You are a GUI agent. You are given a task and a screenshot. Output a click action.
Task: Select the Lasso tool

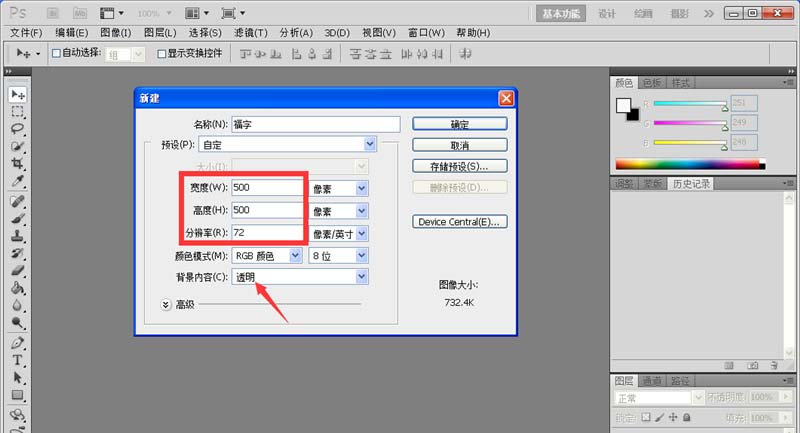[x=17, y=129]
